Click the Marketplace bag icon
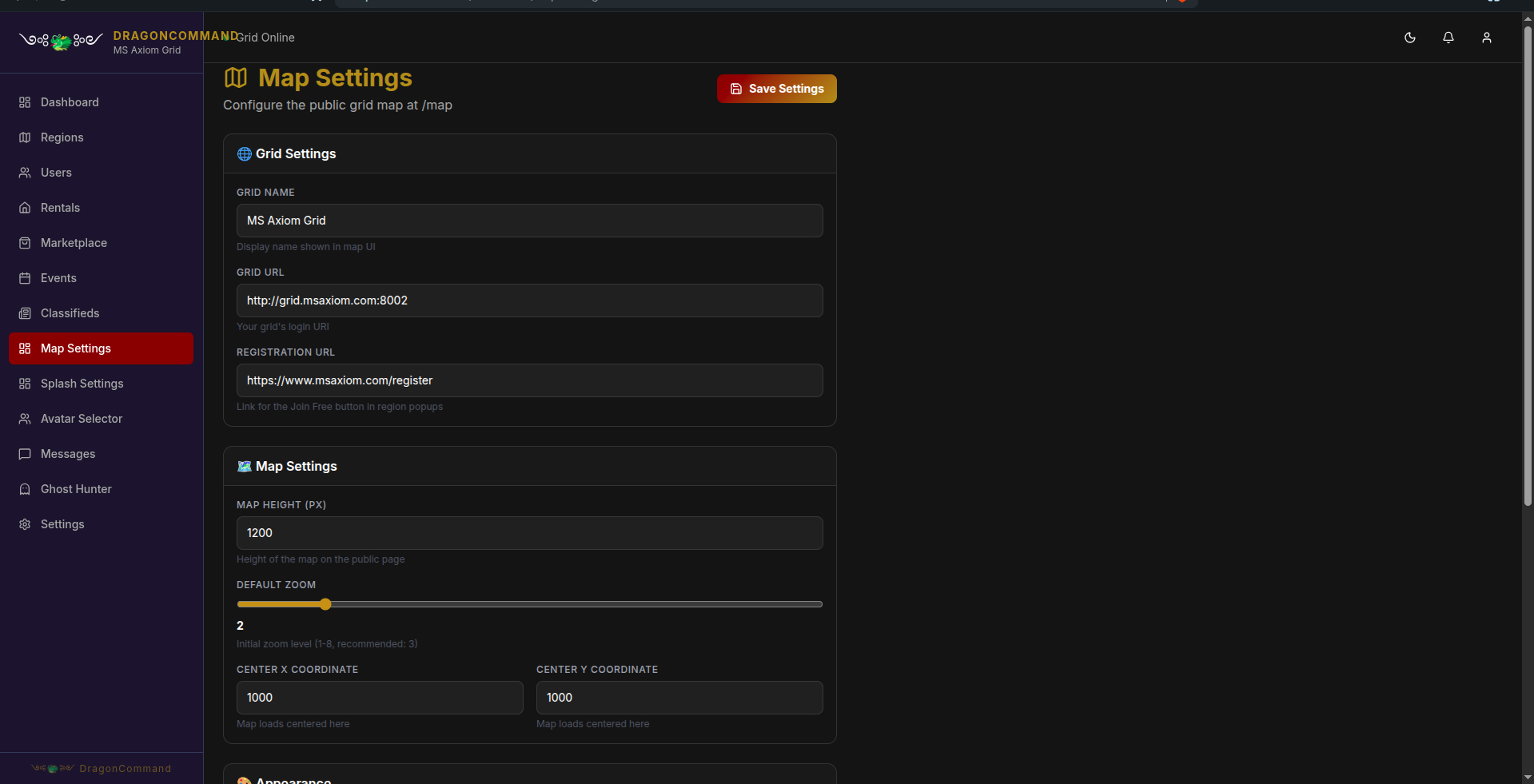This screenshot has height=784, width=1534. [25, 243]
